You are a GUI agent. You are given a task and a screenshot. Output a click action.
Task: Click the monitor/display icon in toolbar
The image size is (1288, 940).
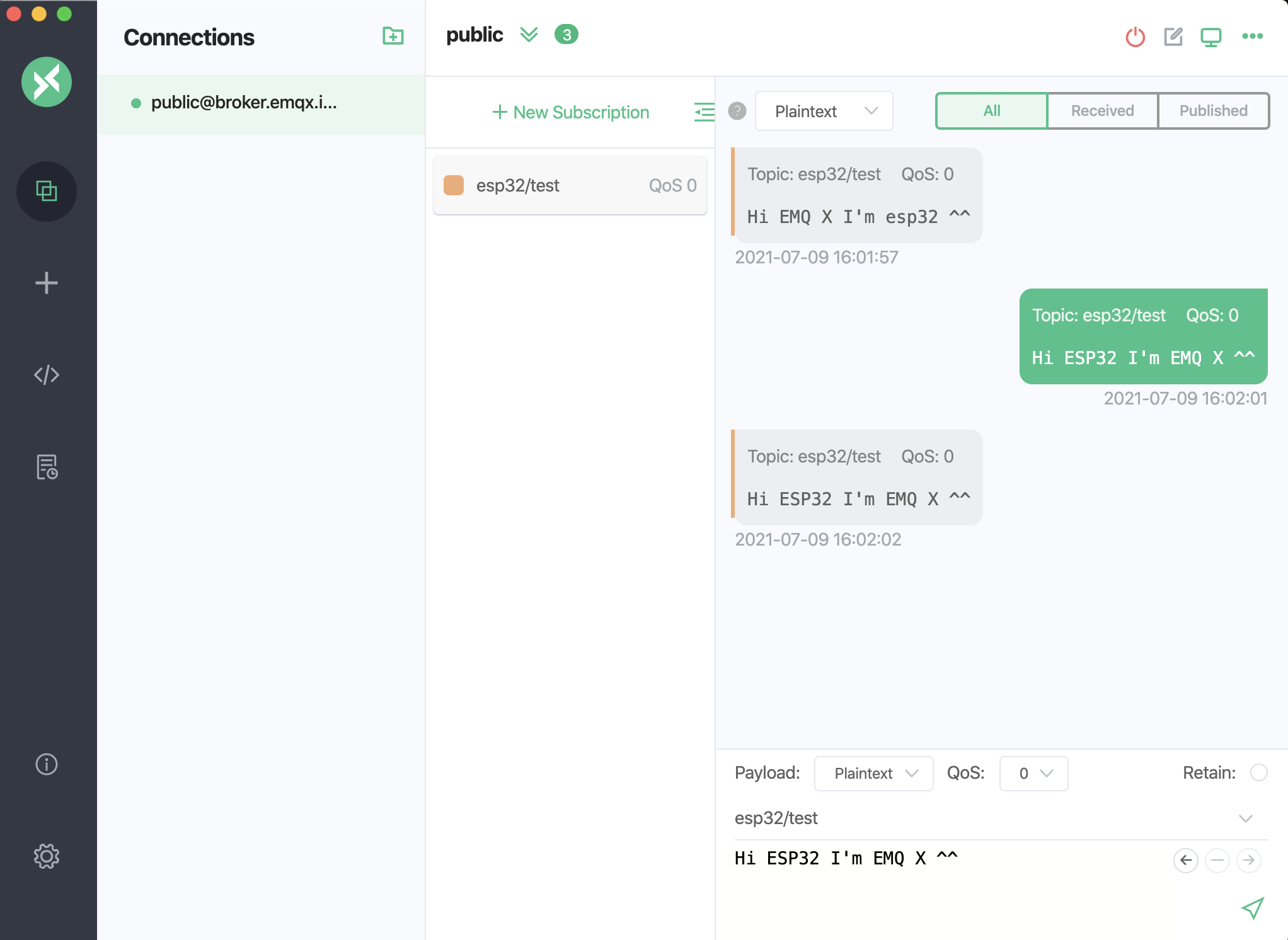pyautogui.click(x=1211, y=36)
